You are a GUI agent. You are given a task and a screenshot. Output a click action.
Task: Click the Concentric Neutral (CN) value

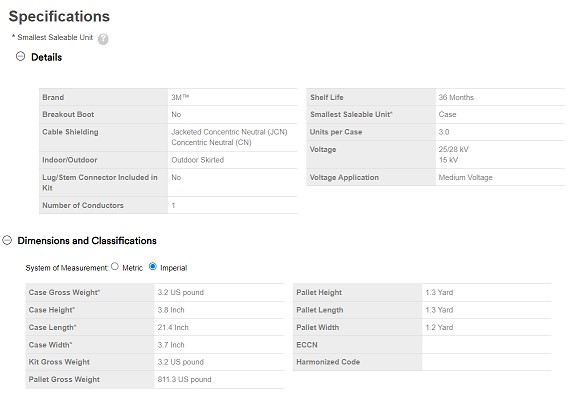(x=211, y=143)
